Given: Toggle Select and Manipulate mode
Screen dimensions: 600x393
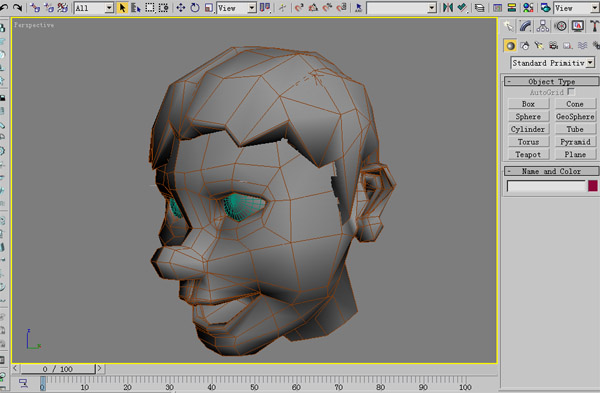Looking at the screenshot, I should tap(282, 7).
